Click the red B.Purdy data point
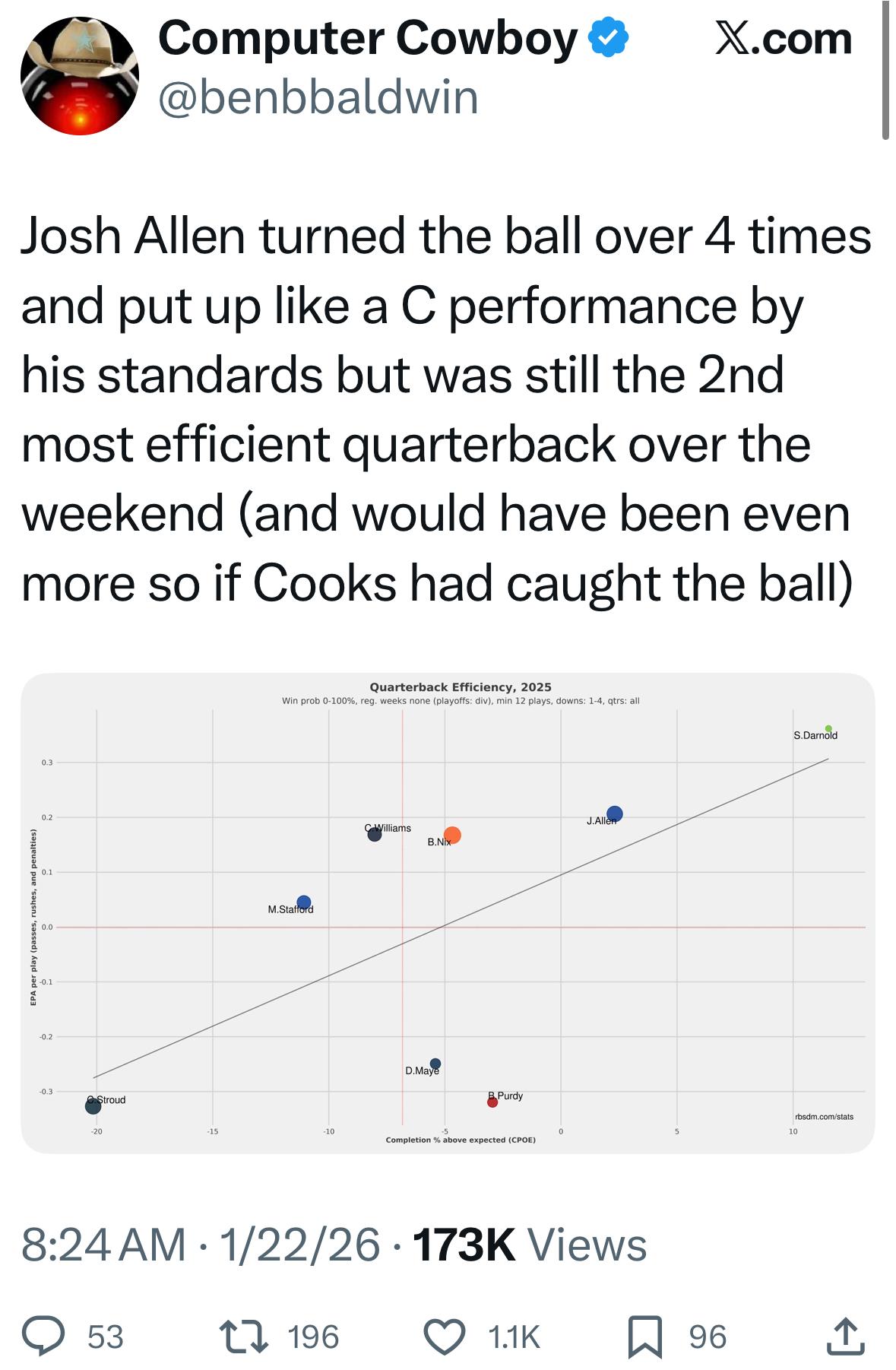The image size is (896, 1370). pyautogui.click(x=492, y=1102)
